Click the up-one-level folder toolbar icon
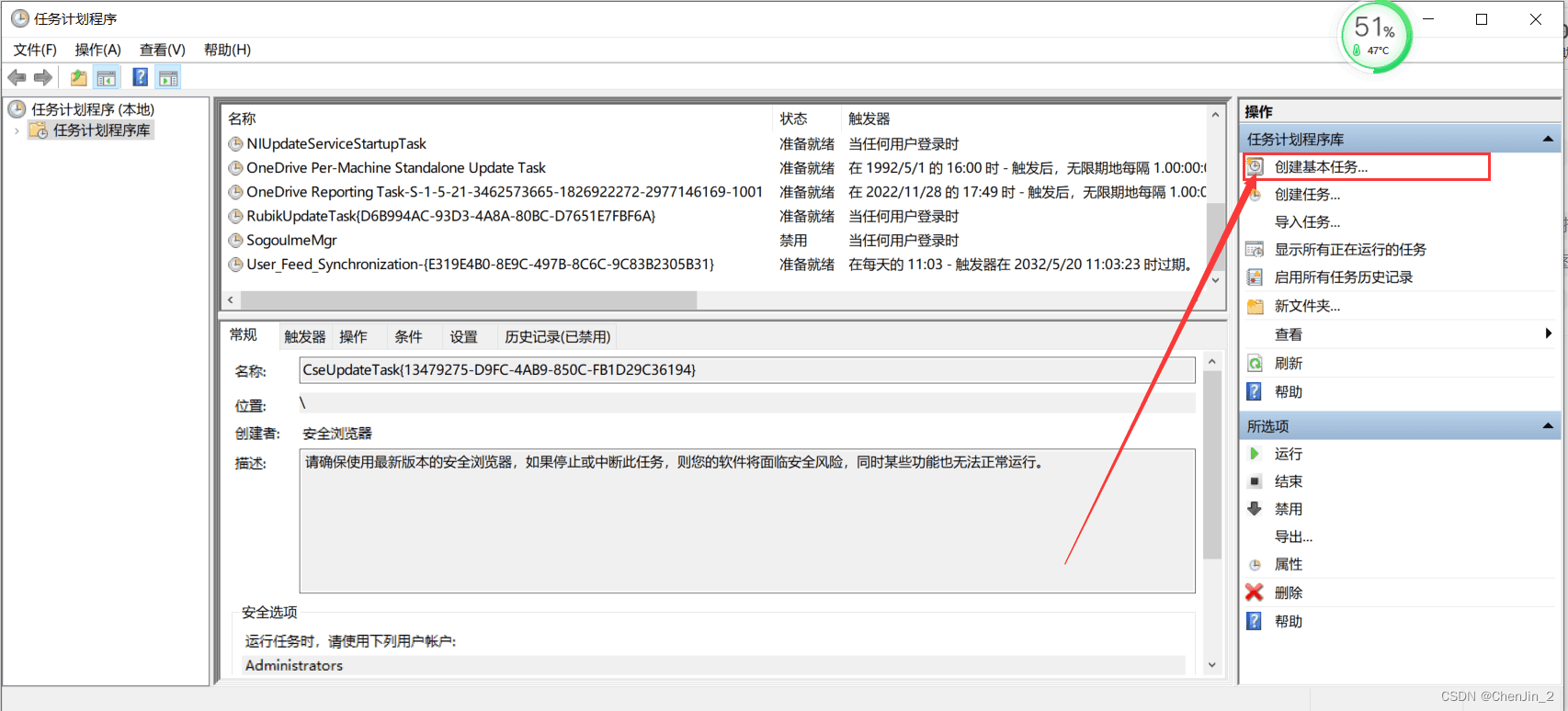This screenshot has height=711, width=1568. point(79,78)
